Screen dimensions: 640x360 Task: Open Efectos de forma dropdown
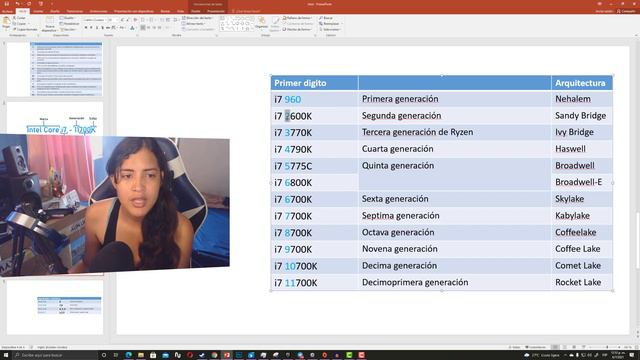tap(298, 29)
